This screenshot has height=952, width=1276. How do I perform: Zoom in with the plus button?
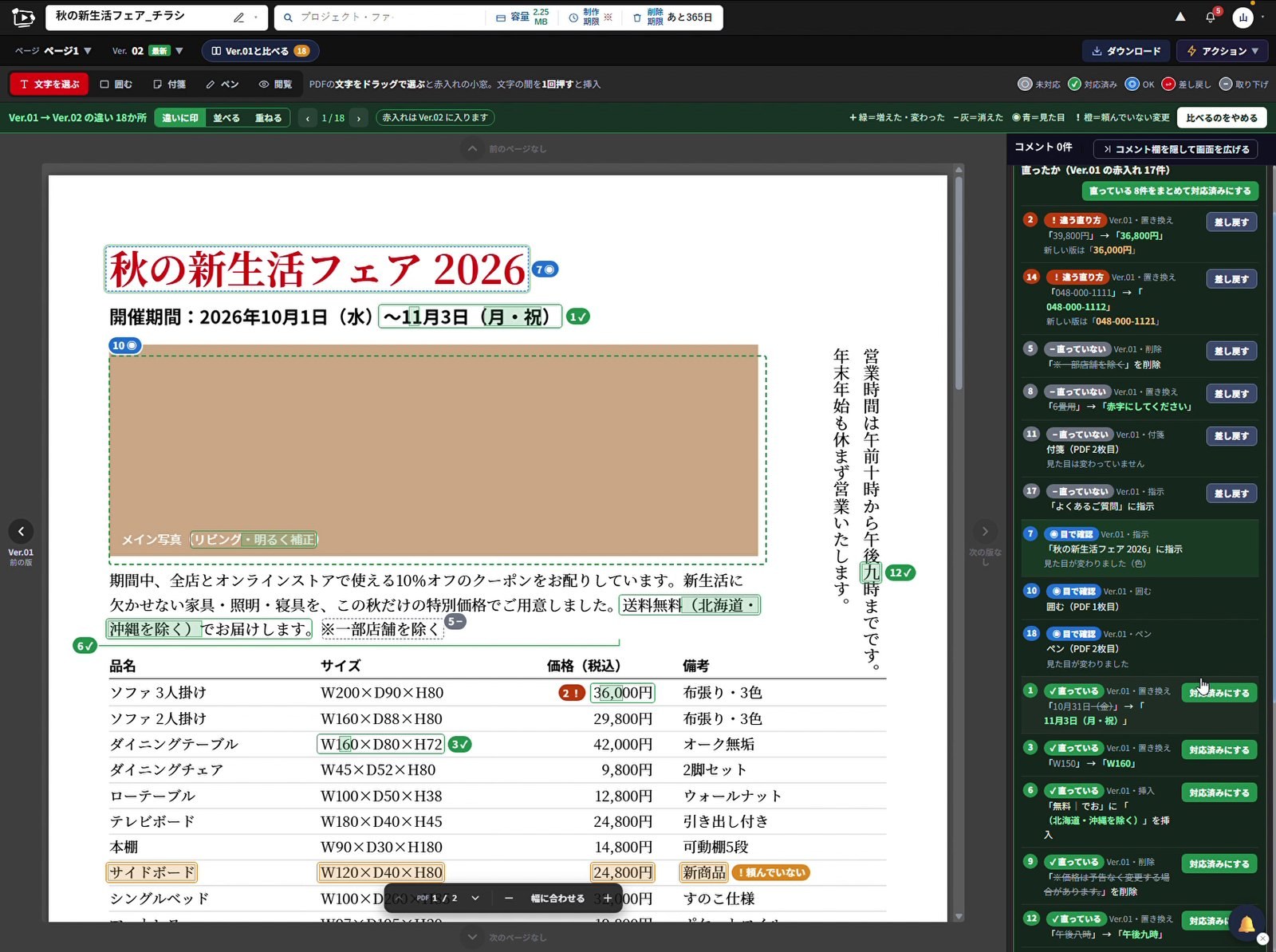(608, 898)
